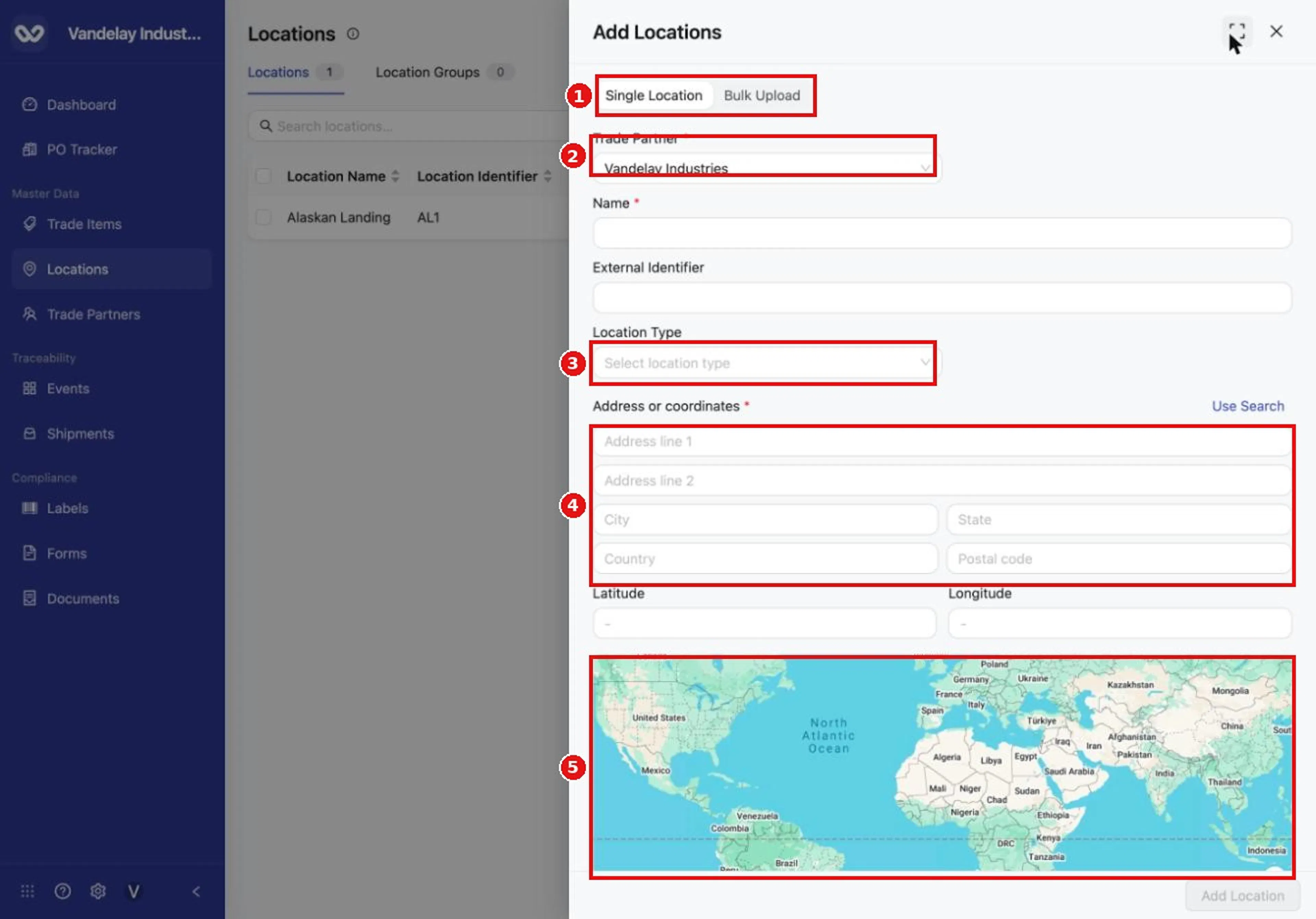Go to Trade Items page
Screen dimensions: 1316x919
pyautogui.click(x=72, y=224)
